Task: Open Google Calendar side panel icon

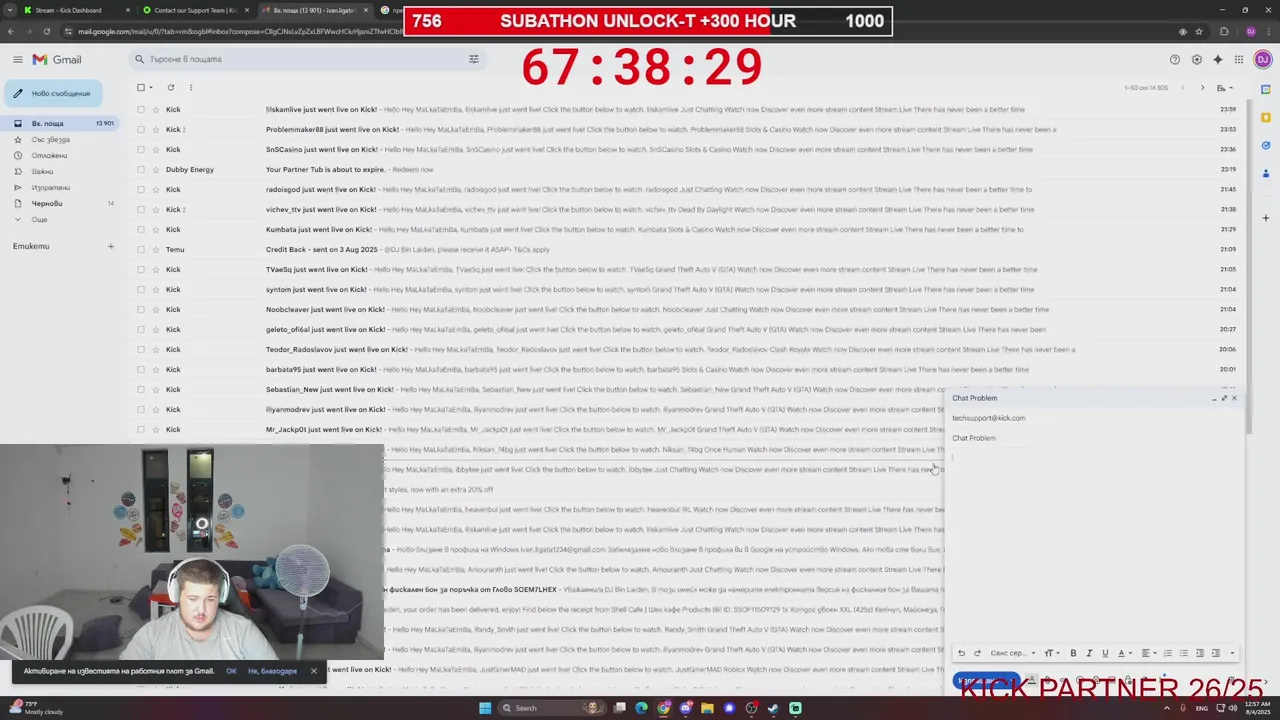Action: click(x=1265, y=89)
